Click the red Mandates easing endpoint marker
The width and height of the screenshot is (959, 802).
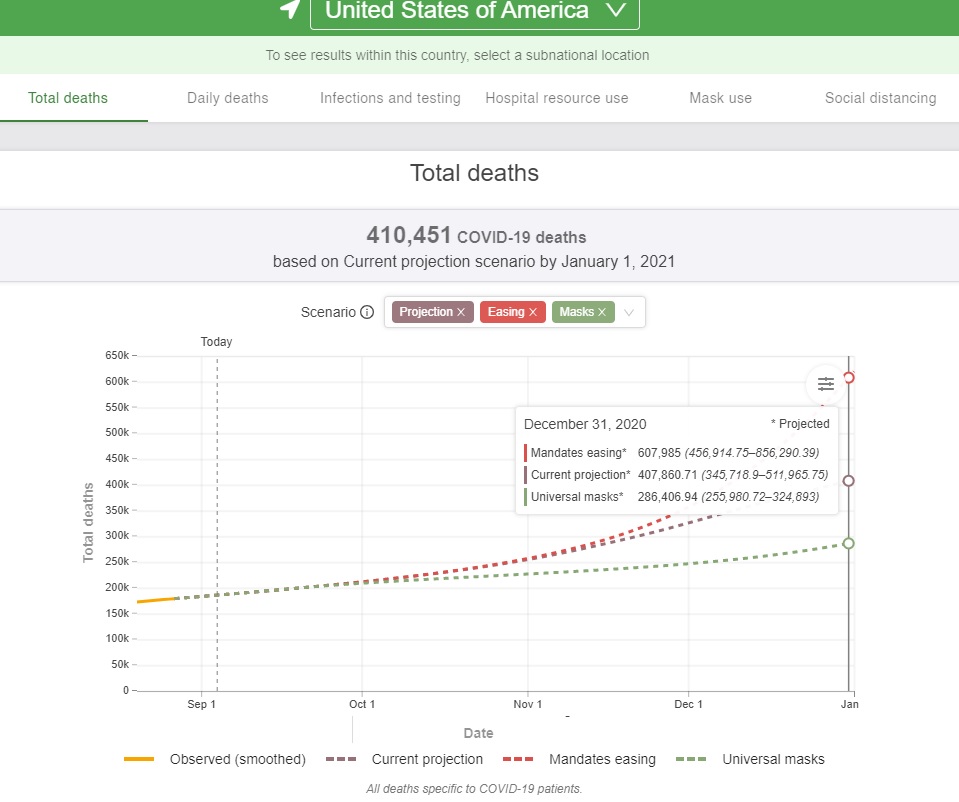coord(848,377)
